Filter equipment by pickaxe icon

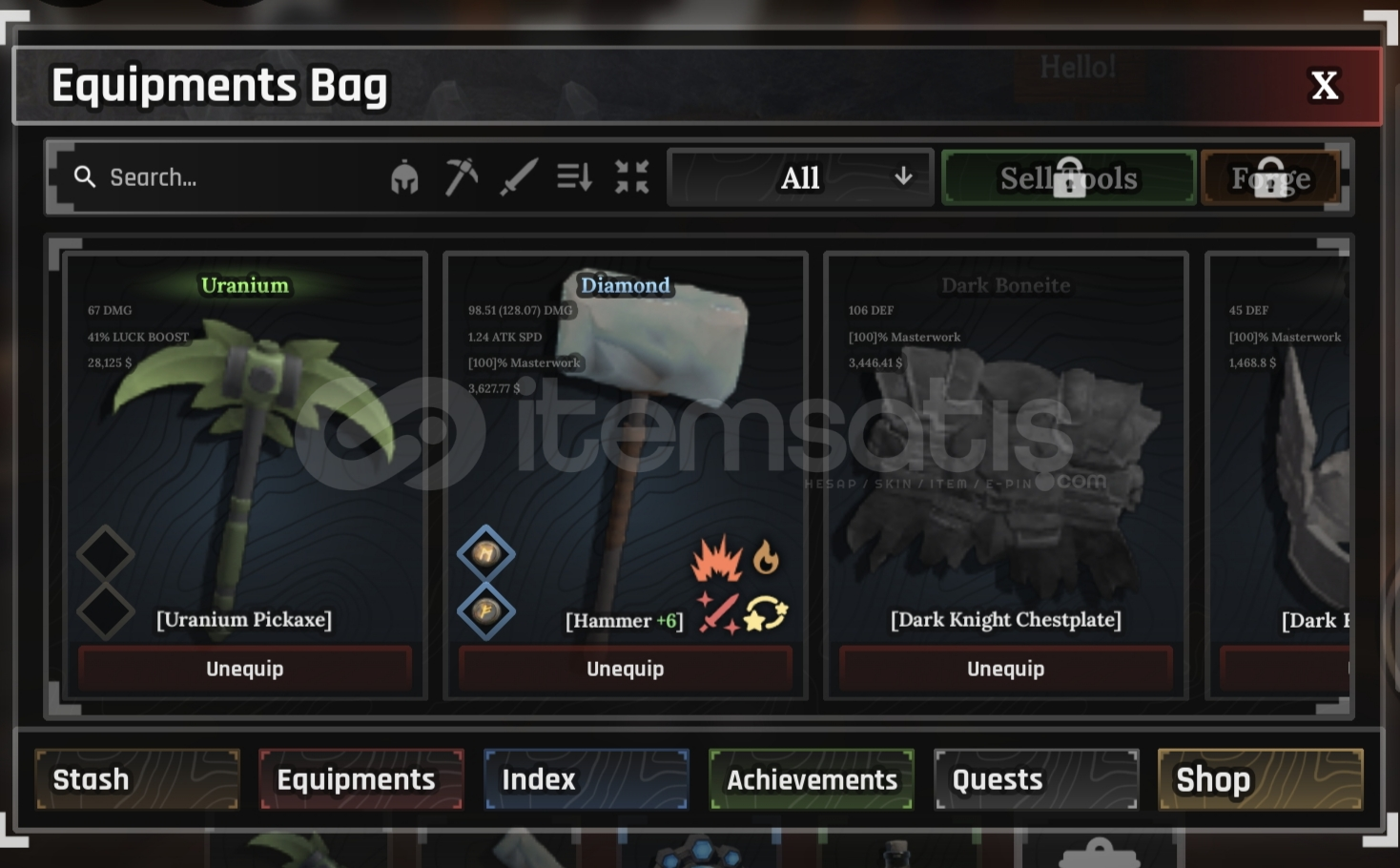[x=462, y=177]
